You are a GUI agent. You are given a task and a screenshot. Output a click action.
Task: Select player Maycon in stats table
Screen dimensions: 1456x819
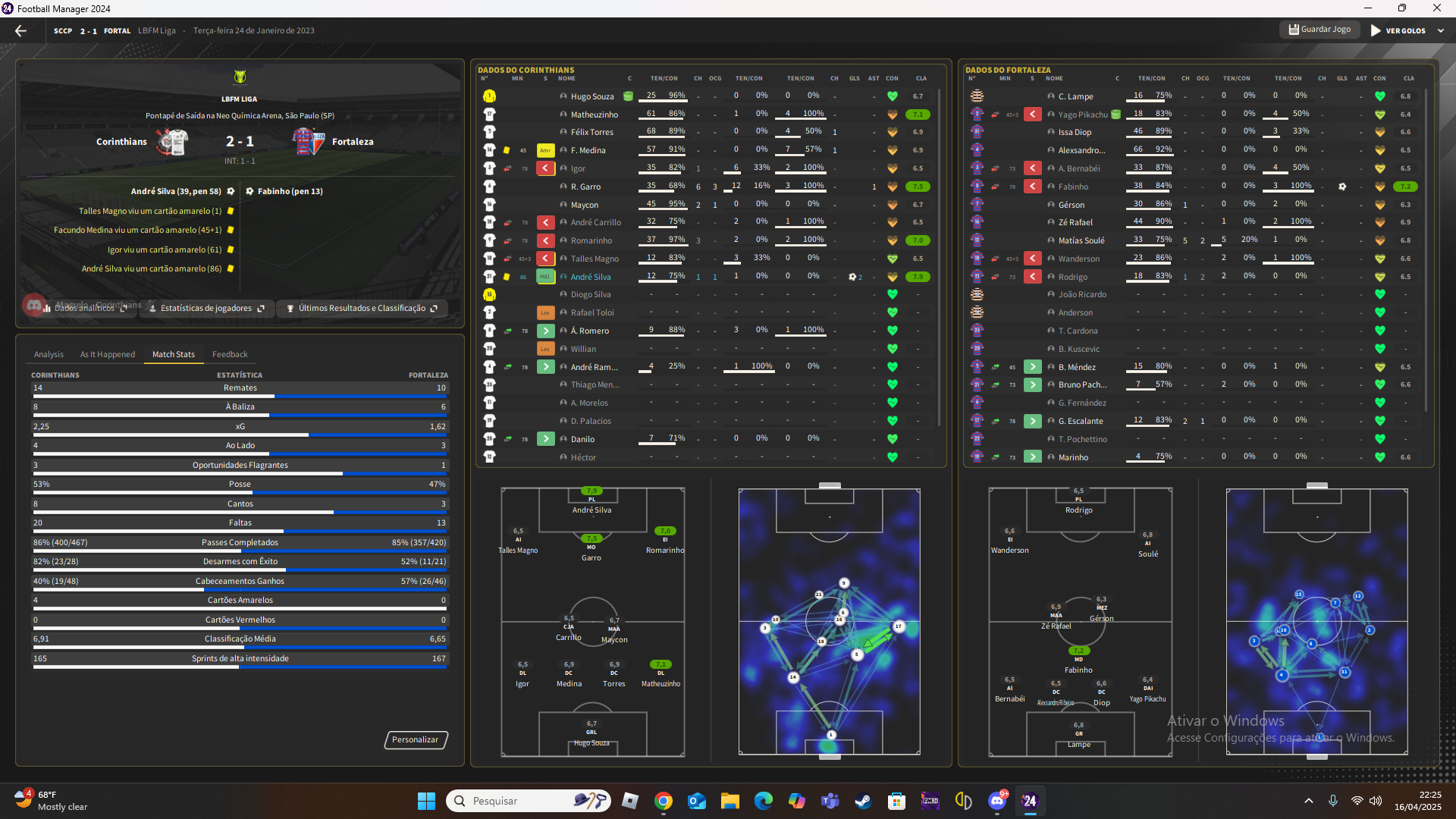[585, 205]
